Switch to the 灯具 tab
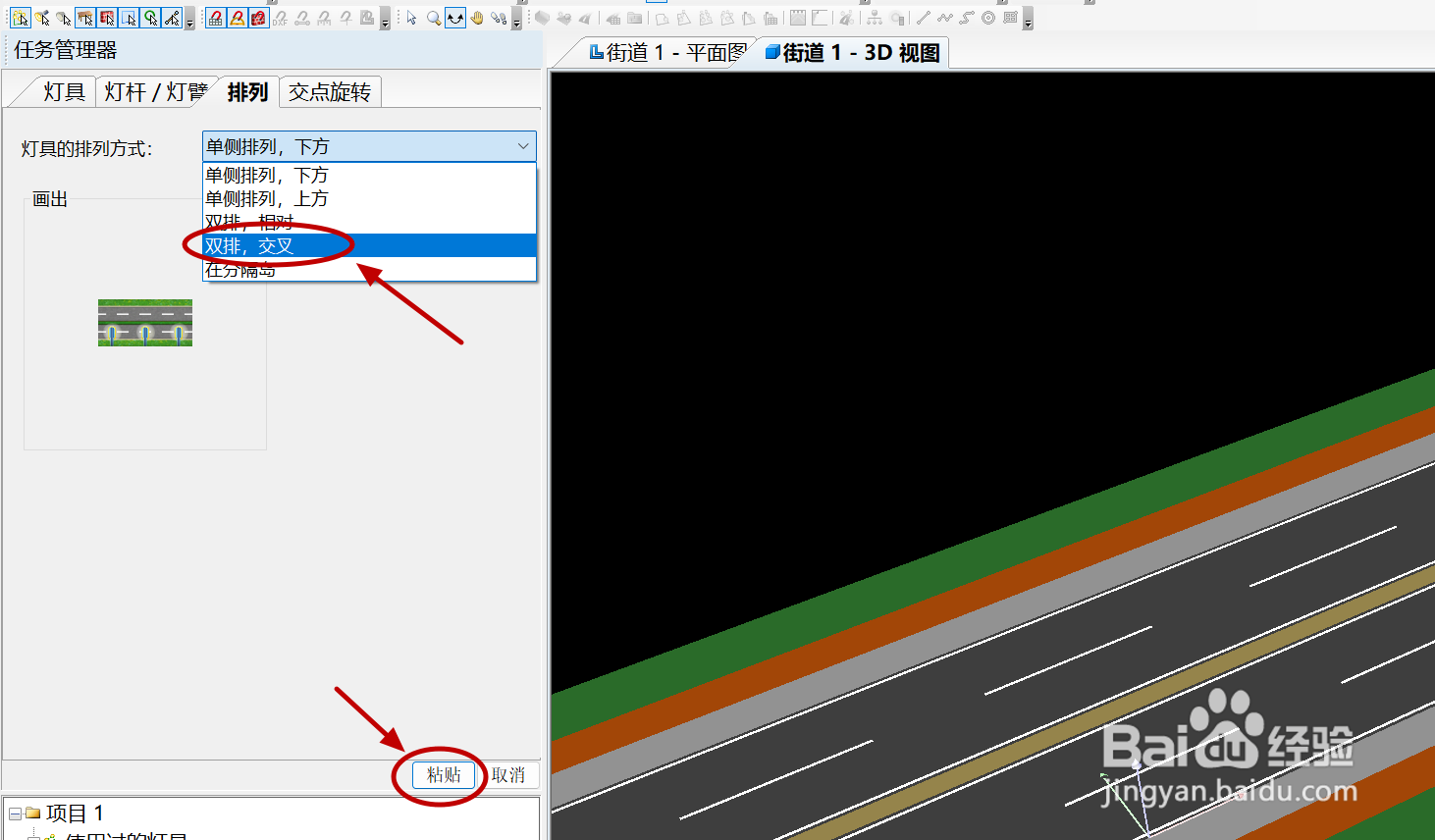The image size is (1435, 840). [x=64, y=92]
